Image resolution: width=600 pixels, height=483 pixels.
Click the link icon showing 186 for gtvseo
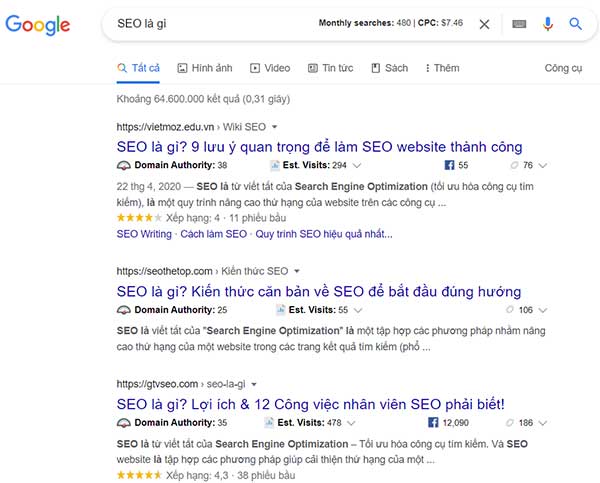[509, 423]
